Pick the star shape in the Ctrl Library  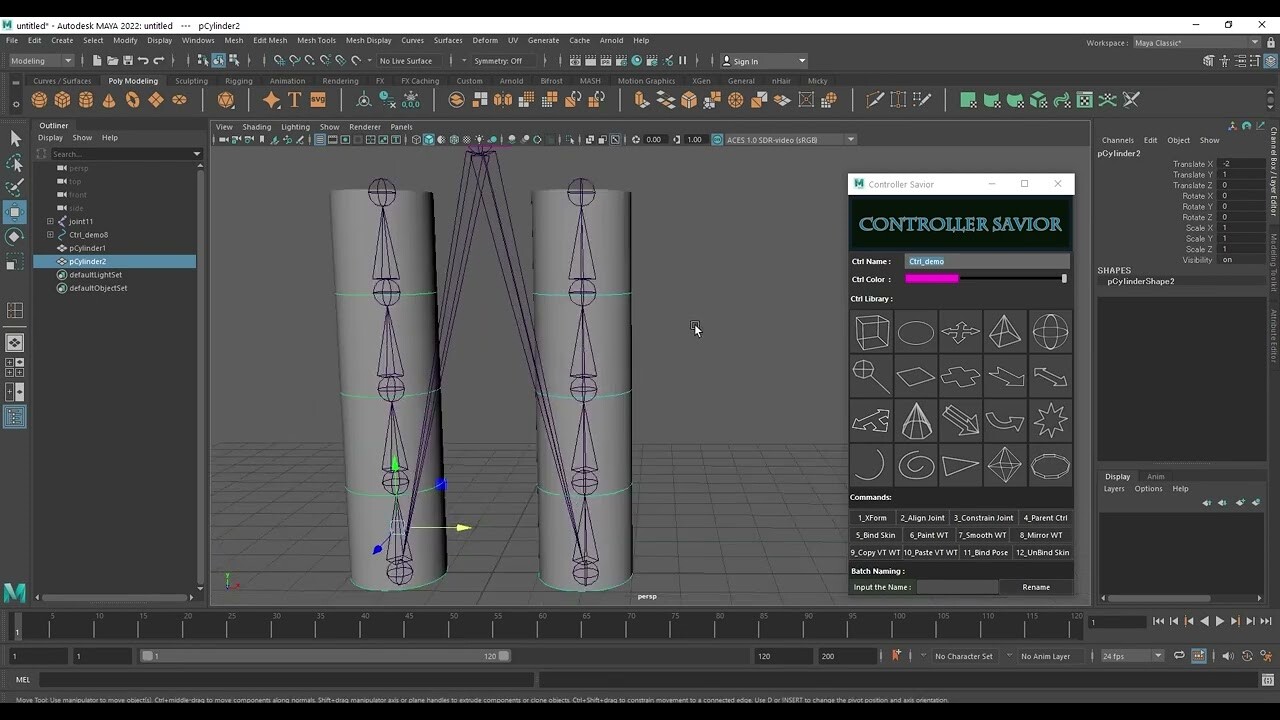[1050, 420]
